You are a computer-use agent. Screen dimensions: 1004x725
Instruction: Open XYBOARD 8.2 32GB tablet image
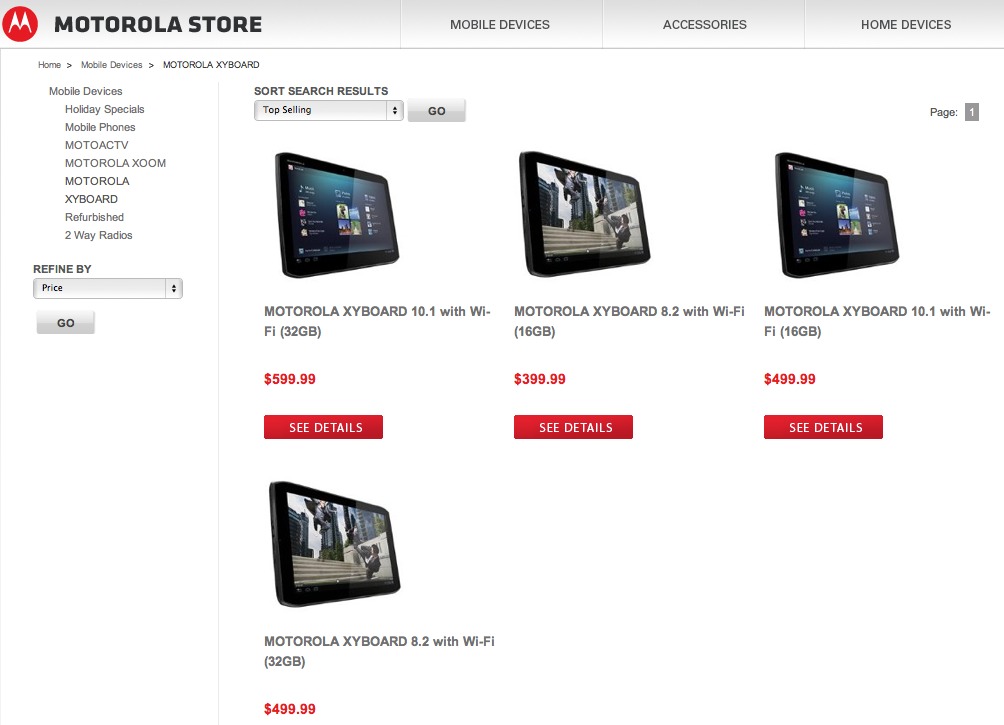[335, 544]
